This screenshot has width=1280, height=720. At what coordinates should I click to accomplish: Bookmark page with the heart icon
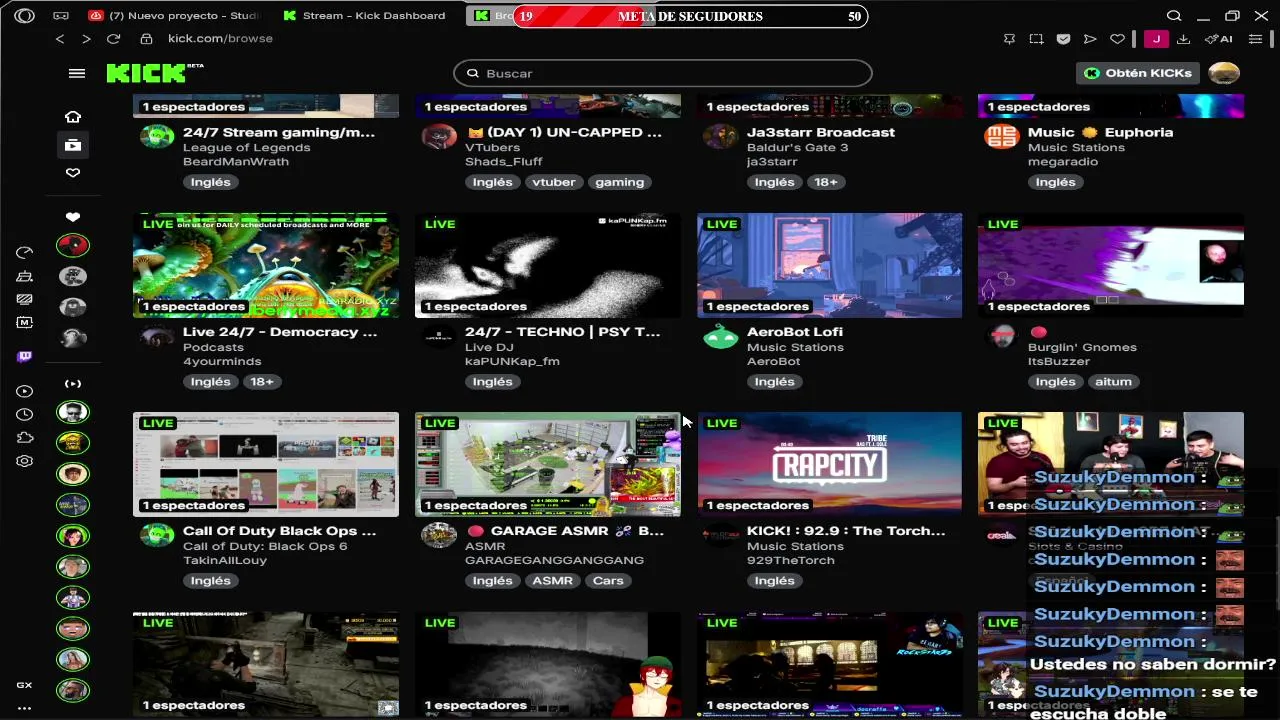click(x=1117, y=39)
